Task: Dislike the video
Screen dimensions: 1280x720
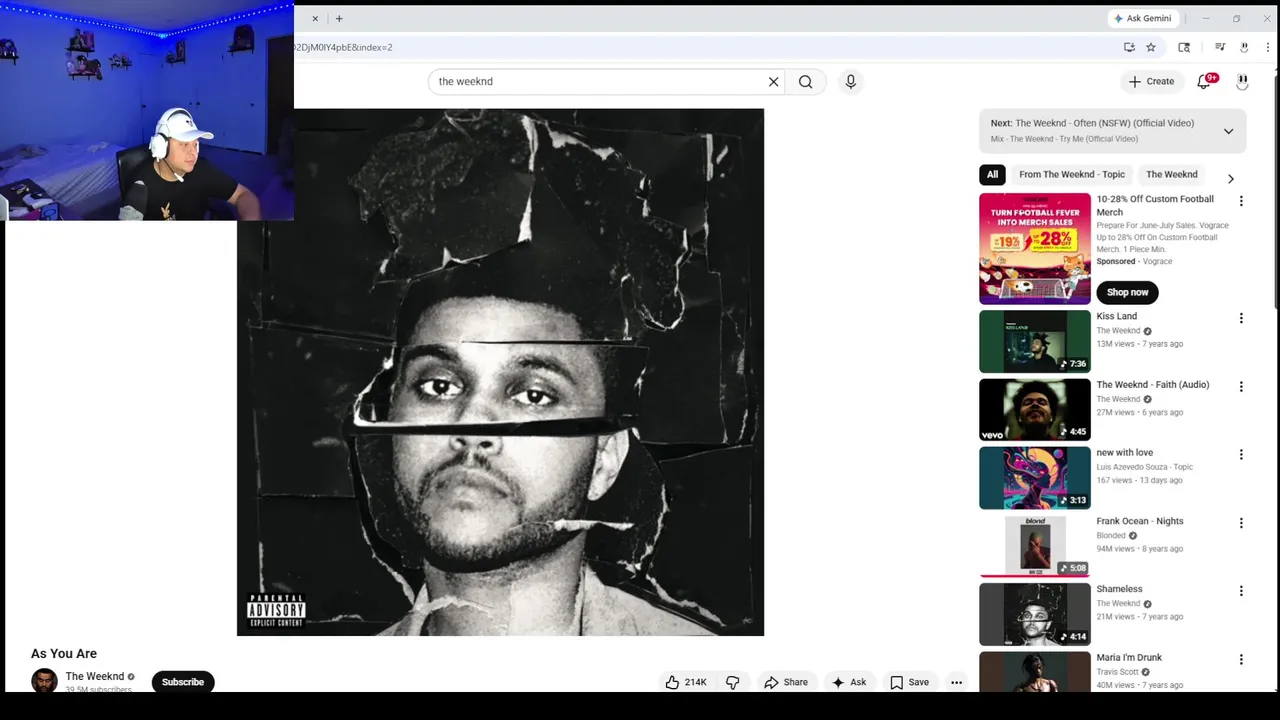Action: 733,682
